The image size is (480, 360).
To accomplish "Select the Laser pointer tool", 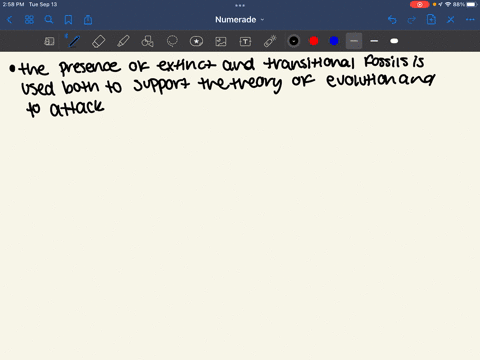I will 270,41.
